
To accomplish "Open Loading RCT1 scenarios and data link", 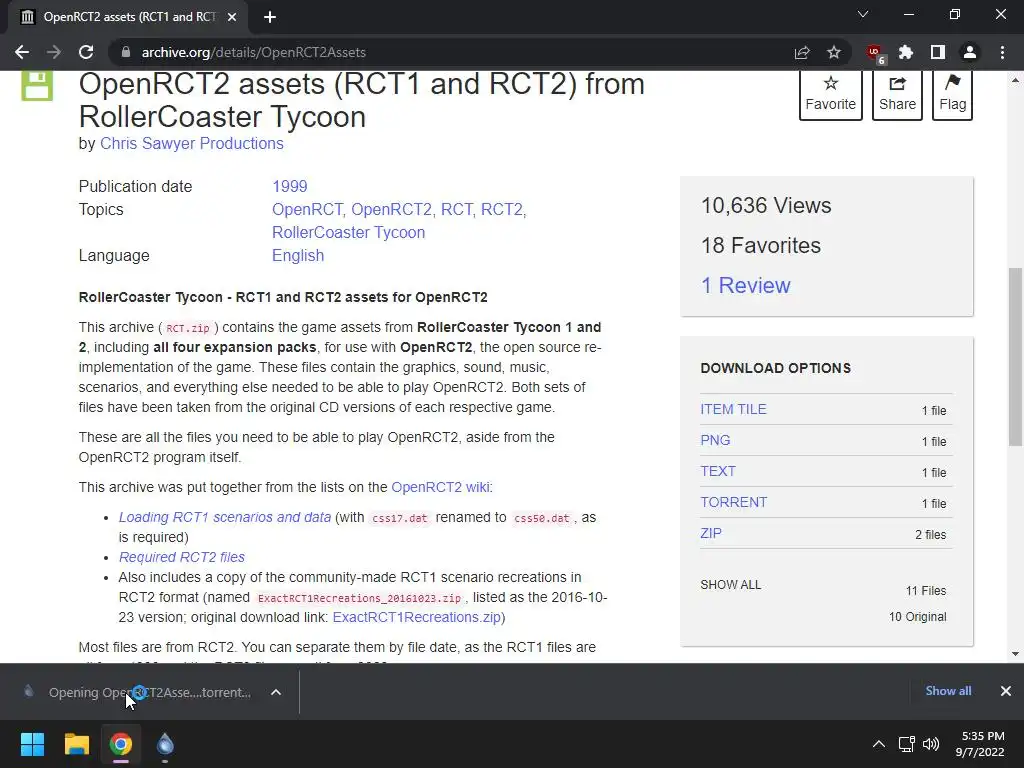I will point(225,517).
